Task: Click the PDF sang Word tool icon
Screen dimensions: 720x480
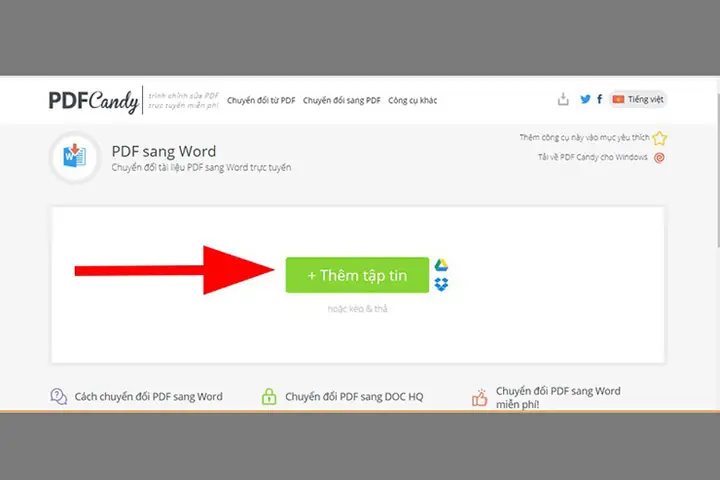Action: pyautogui.click(x=75, y=157)
